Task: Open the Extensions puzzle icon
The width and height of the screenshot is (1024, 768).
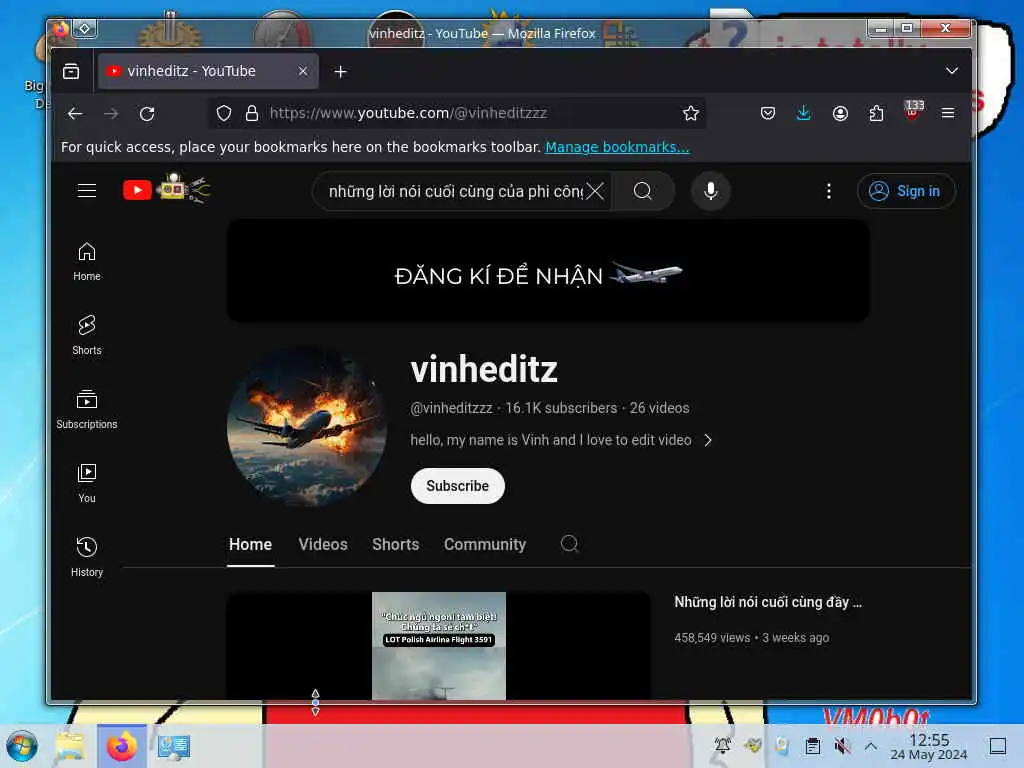Action: coord(876,114)
